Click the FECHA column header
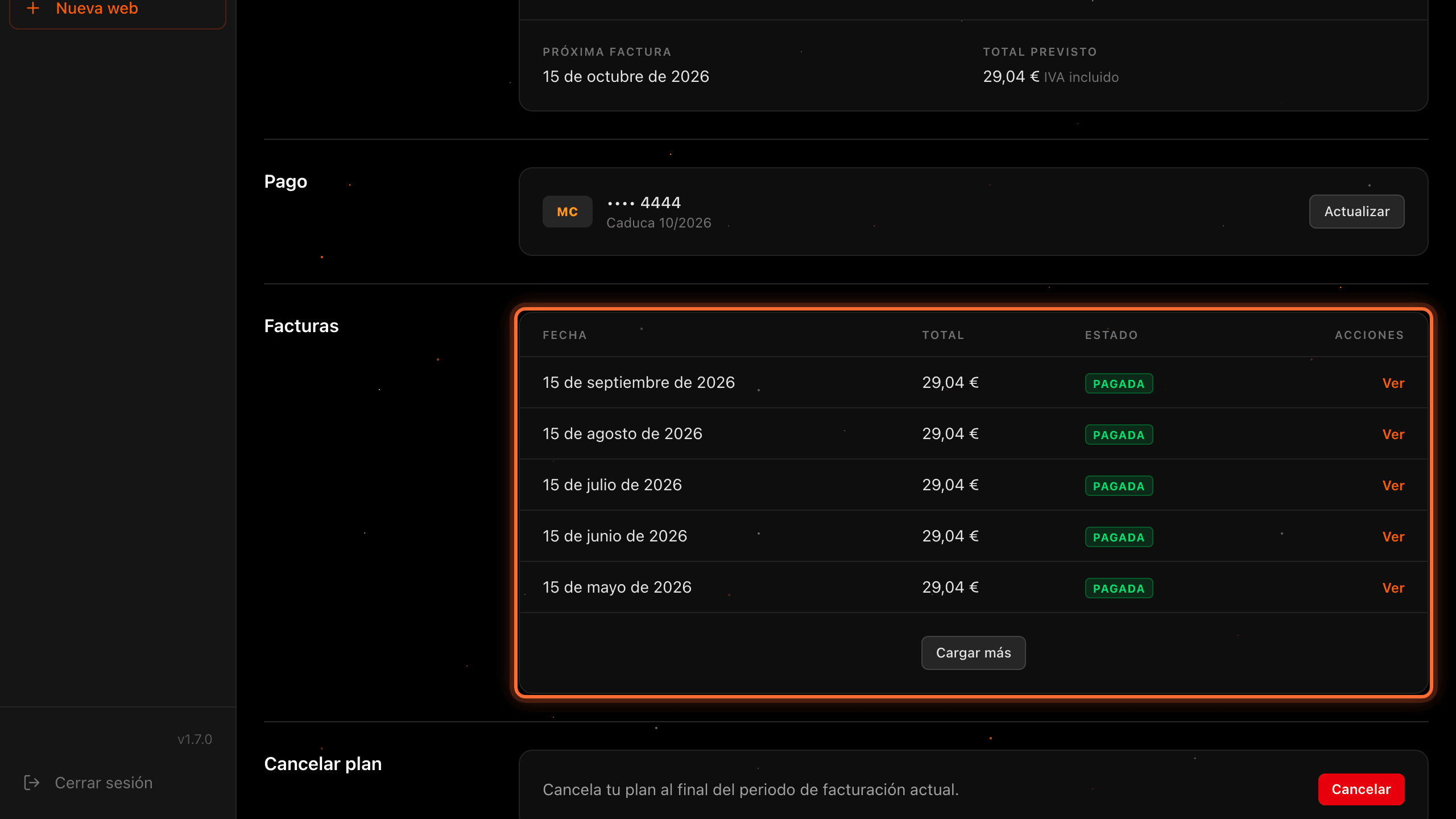Image resolution: width=1456 pixels, height=819 pixels. (564, 335)
